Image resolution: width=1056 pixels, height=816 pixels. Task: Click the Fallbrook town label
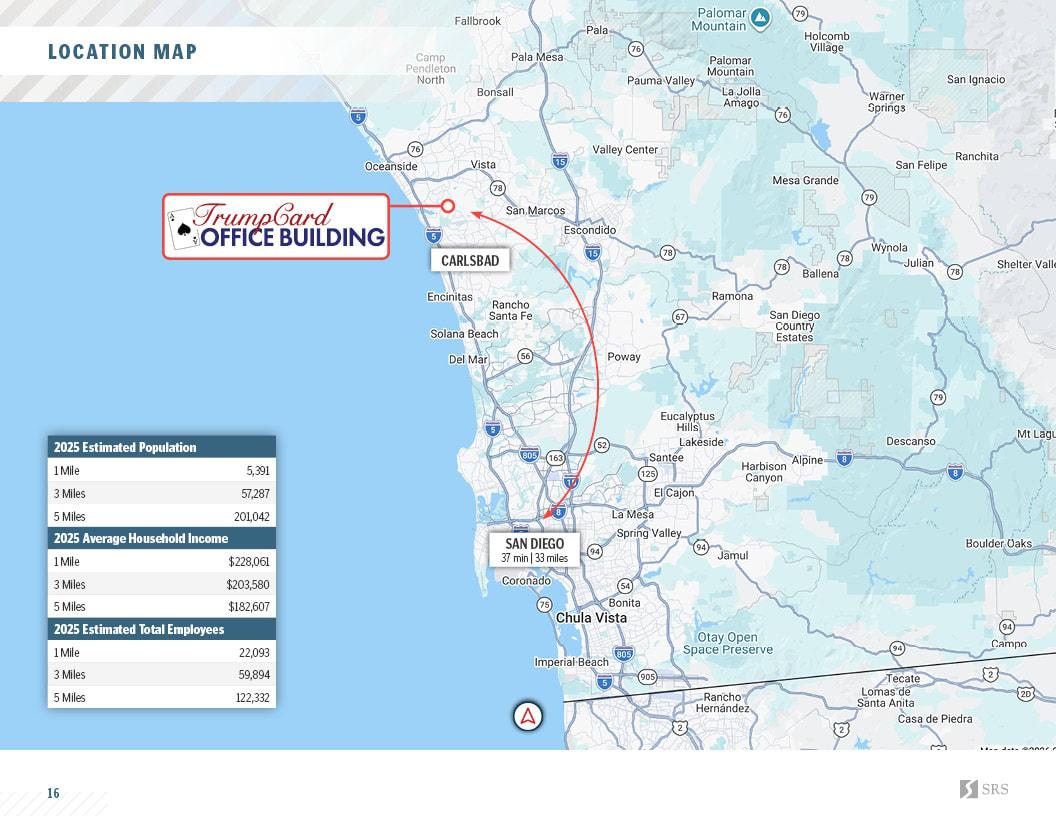pyautogui.click(x=477, y=21)
